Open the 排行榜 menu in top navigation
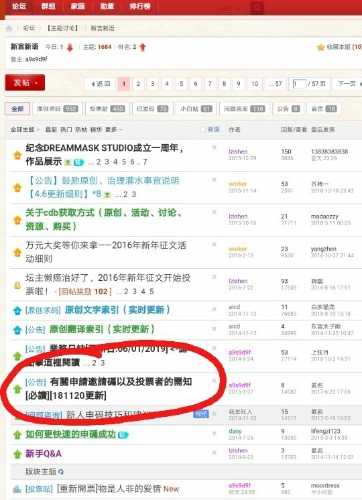The height and width of the screenshot is (500, 362). click(140, 6)
